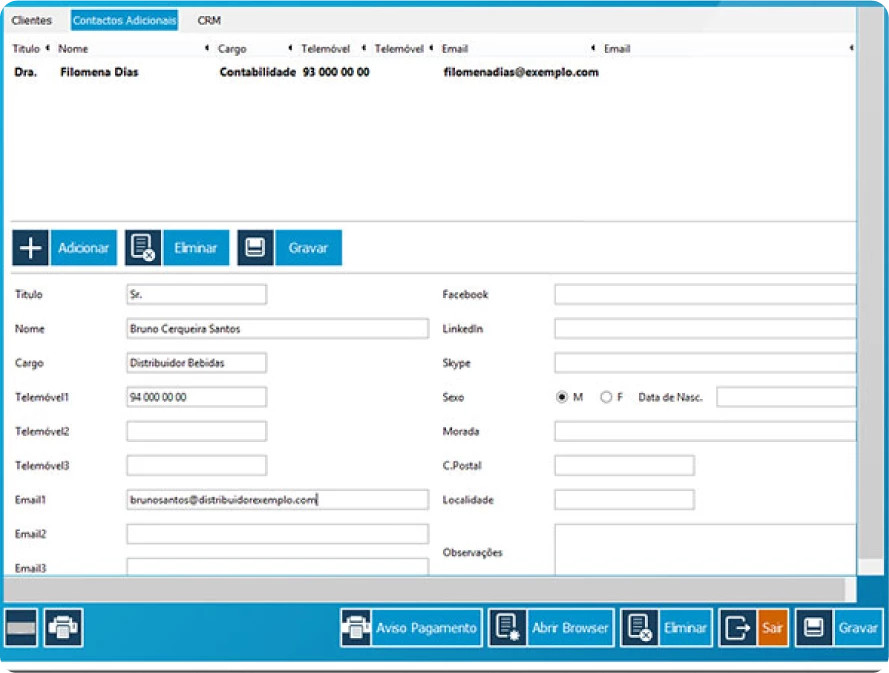Open the CRM tab

point(209,20)
